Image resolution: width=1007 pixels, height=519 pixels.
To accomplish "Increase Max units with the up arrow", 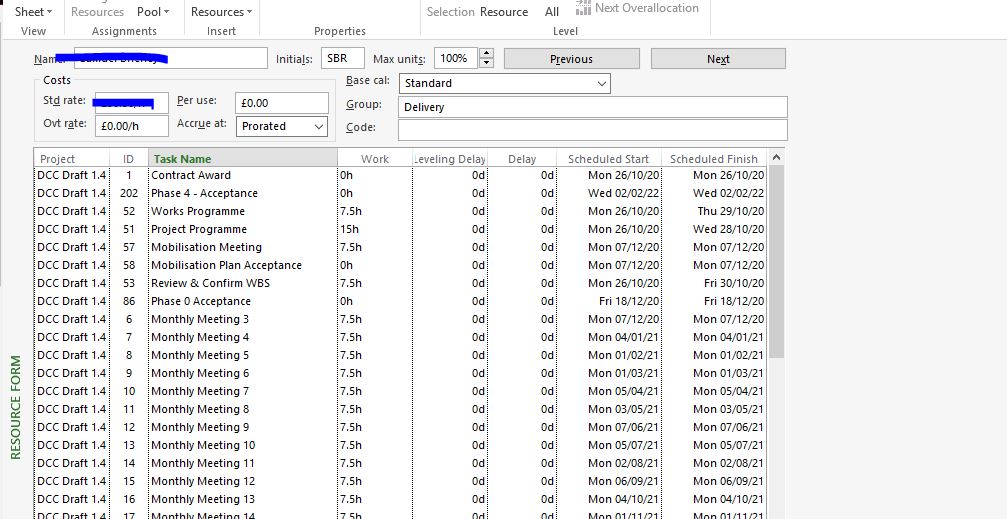I will coord(487,53).
